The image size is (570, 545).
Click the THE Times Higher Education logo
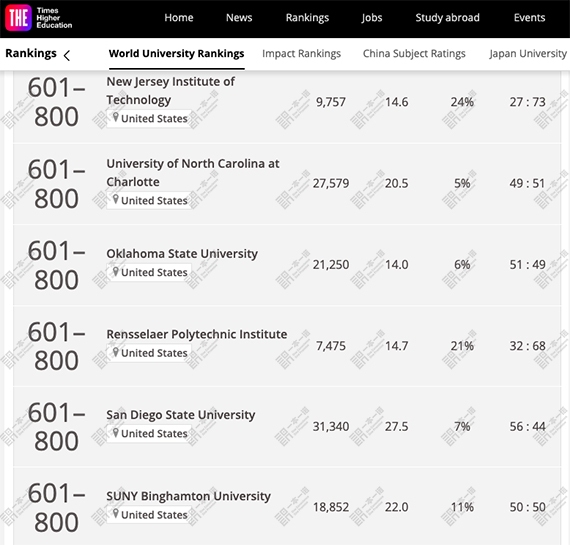39,18
